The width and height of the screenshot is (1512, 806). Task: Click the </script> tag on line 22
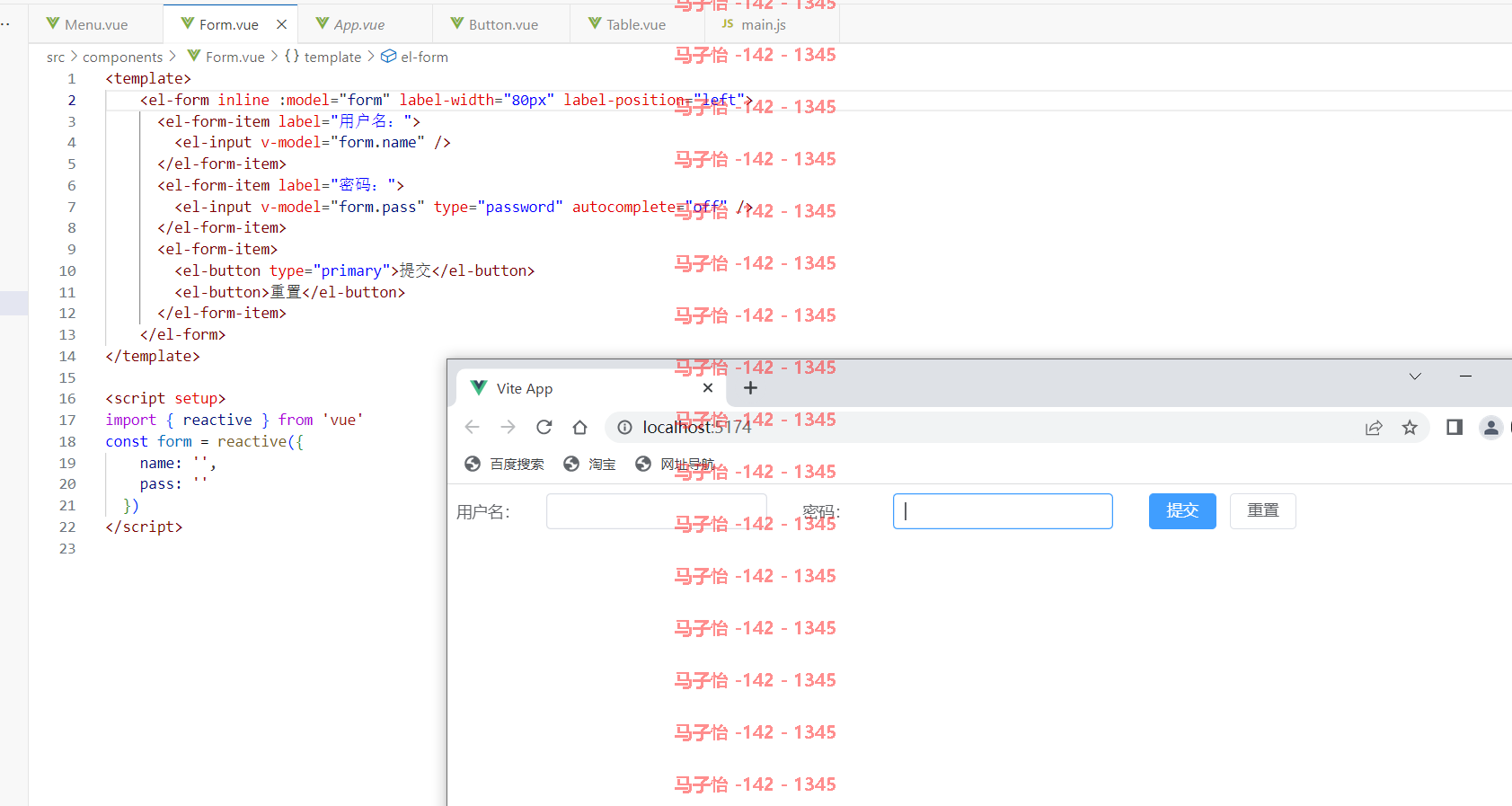pyautogui.click(x=144, y=527)
